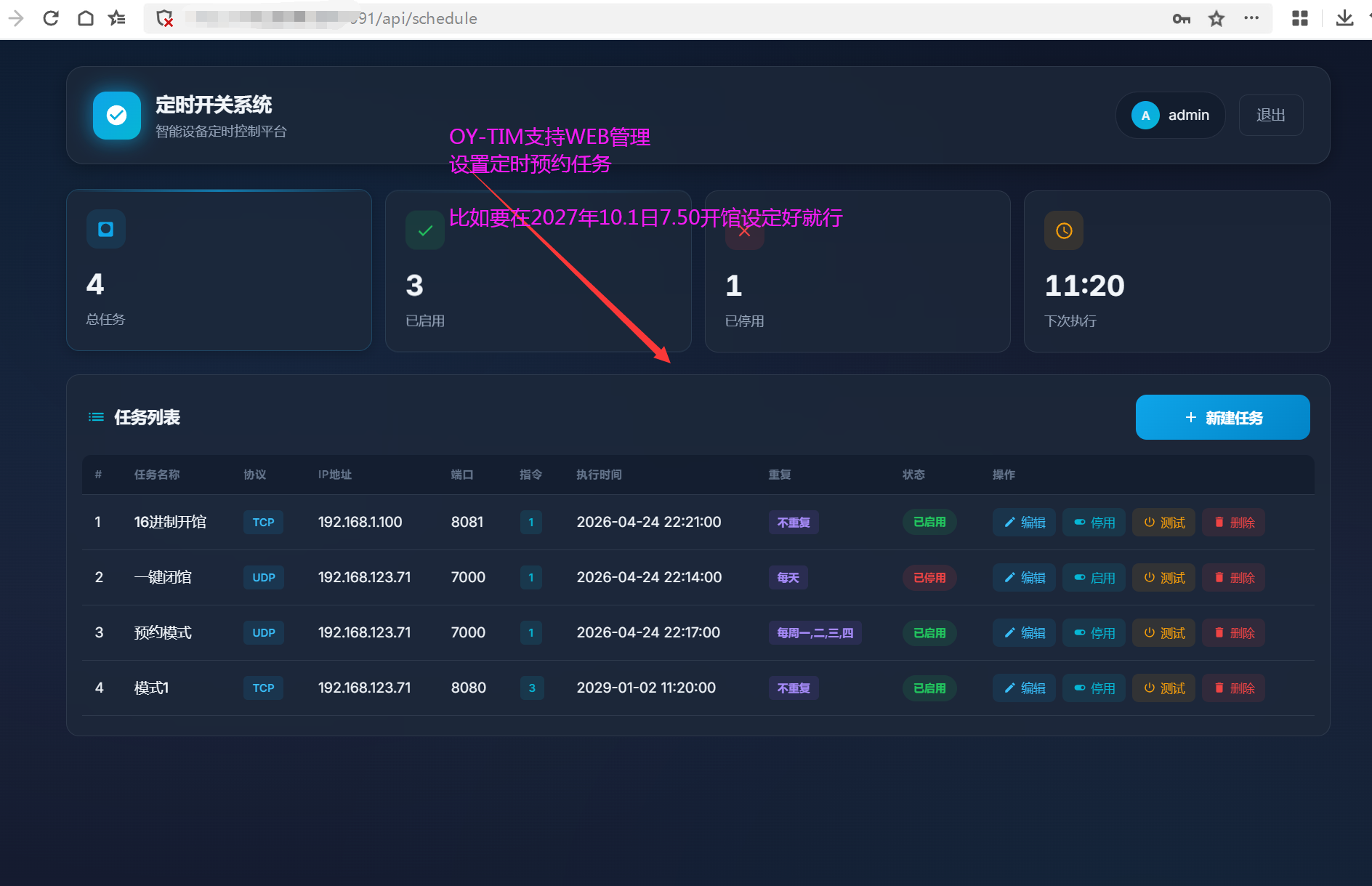Click the 退出 logout button
This screenshot has width=1372, height=886.
tap(1271, 115)
